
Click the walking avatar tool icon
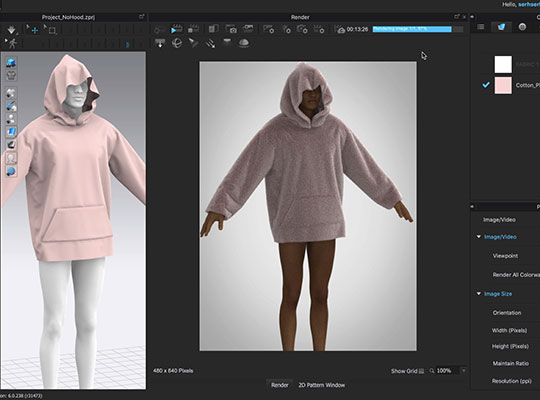click(12, 43)
